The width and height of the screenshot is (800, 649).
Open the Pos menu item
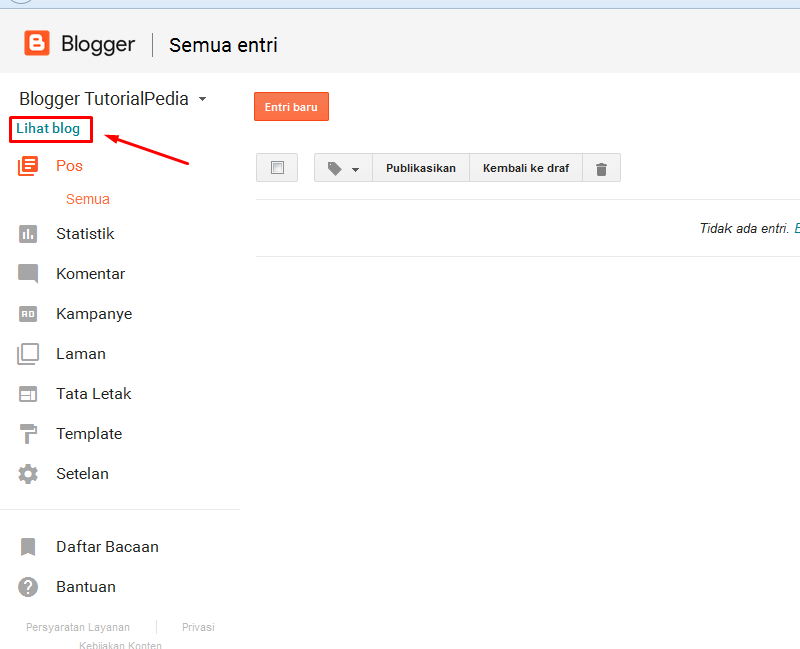[69, 166]
